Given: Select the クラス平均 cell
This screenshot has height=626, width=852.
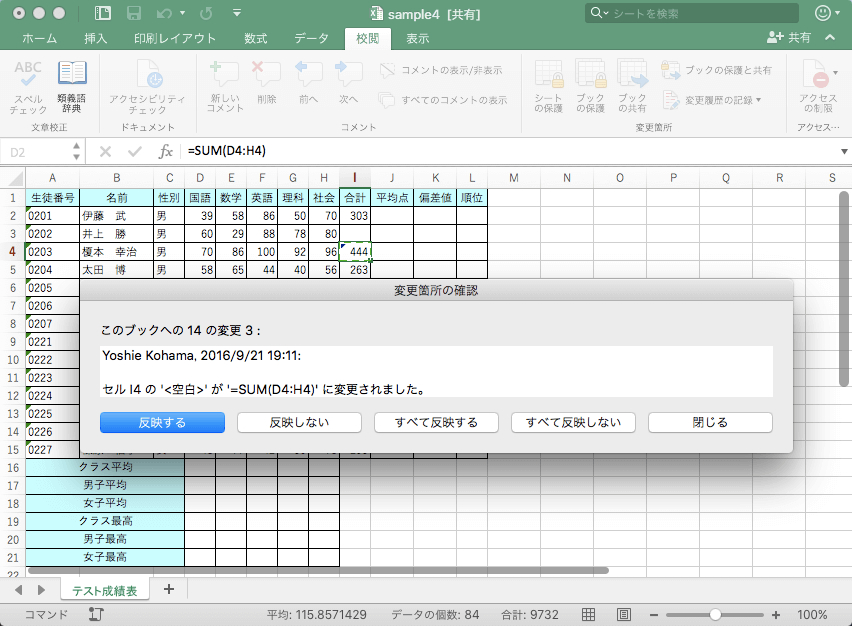Looking at the screenshot, I should pos(105,467).
